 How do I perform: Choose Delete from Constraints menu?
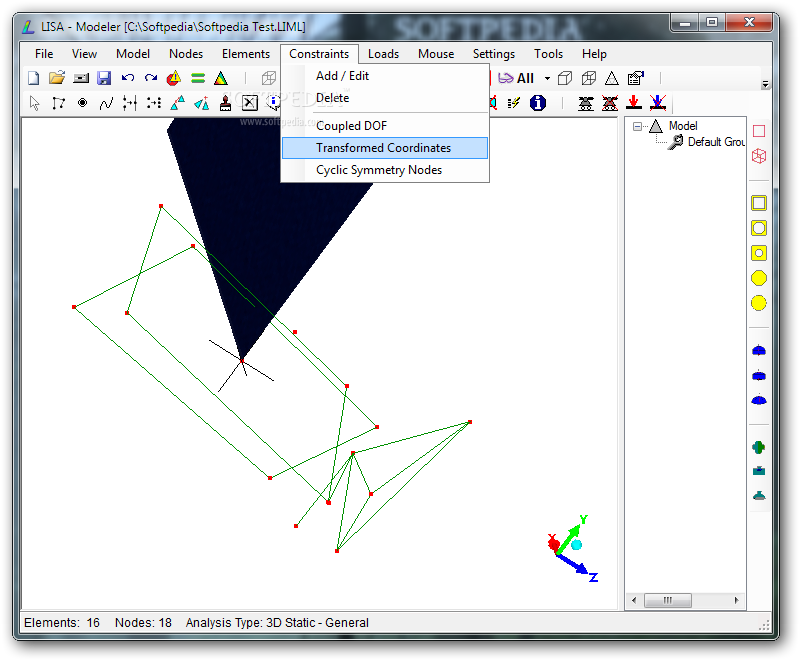[x=385, y=97]
